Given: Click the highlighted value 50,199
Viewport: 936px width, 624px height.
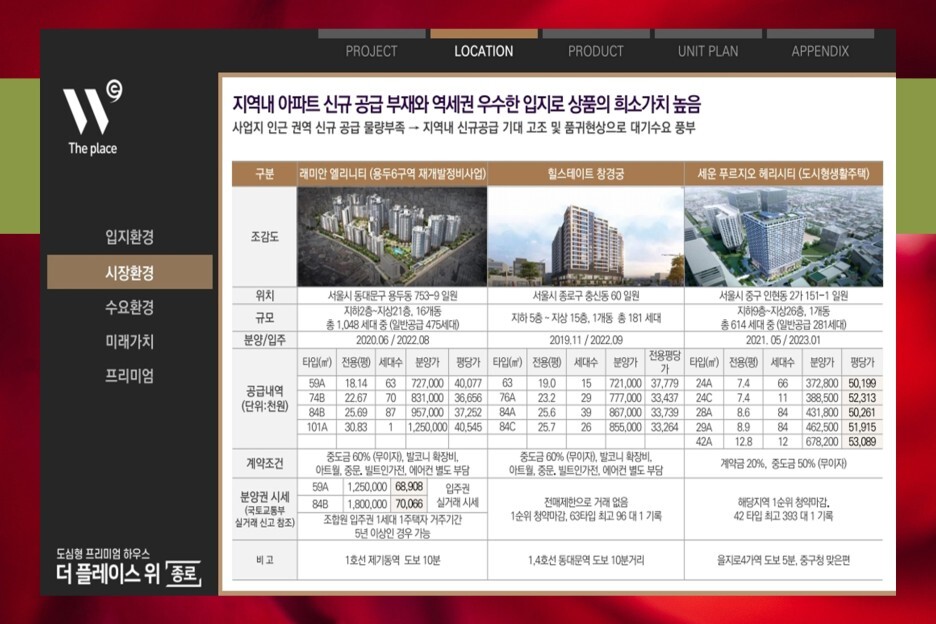Looking at the screenshot, I should click(862, 383).
